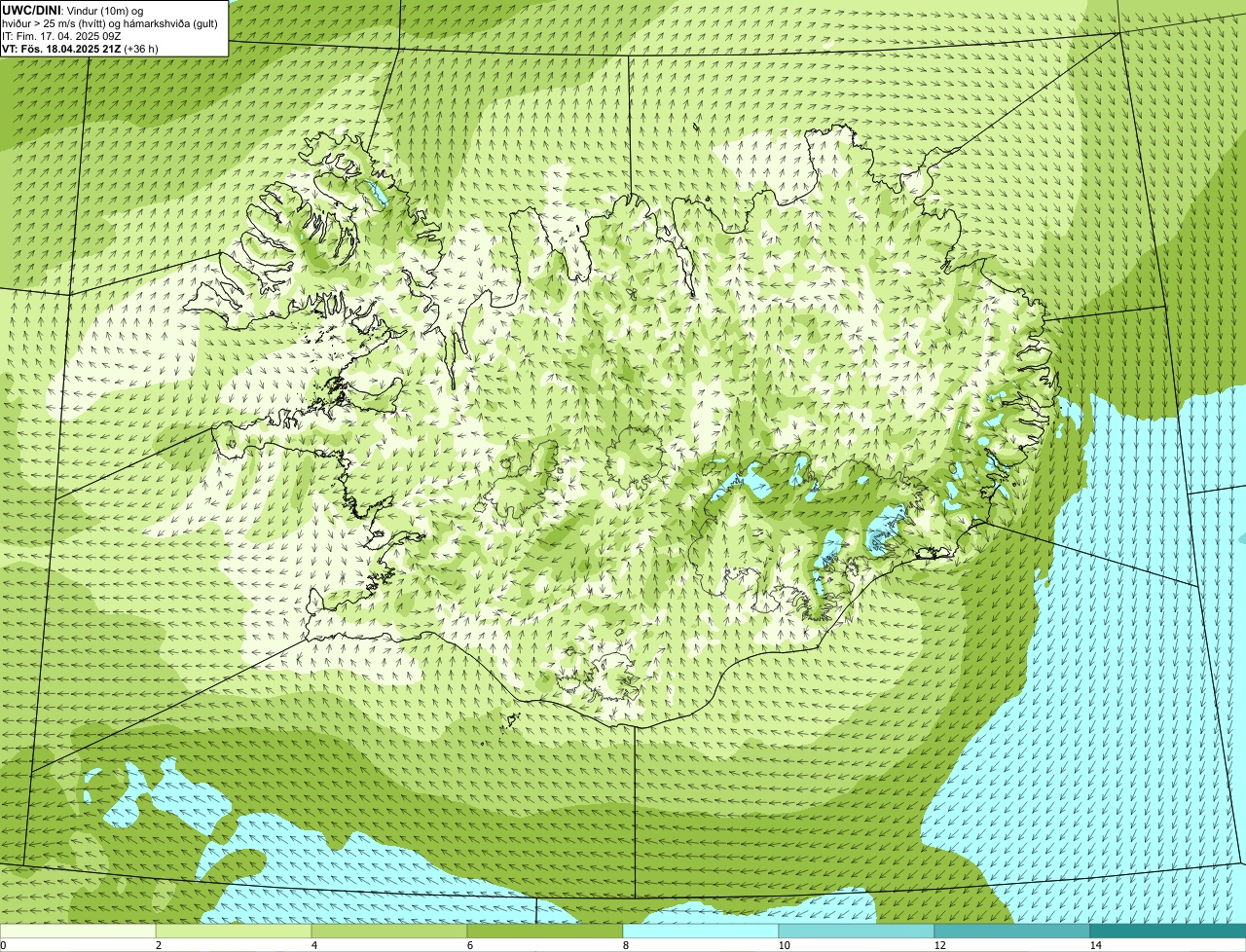Select the 12–14 m/s teal swatch

[1012, 931]
